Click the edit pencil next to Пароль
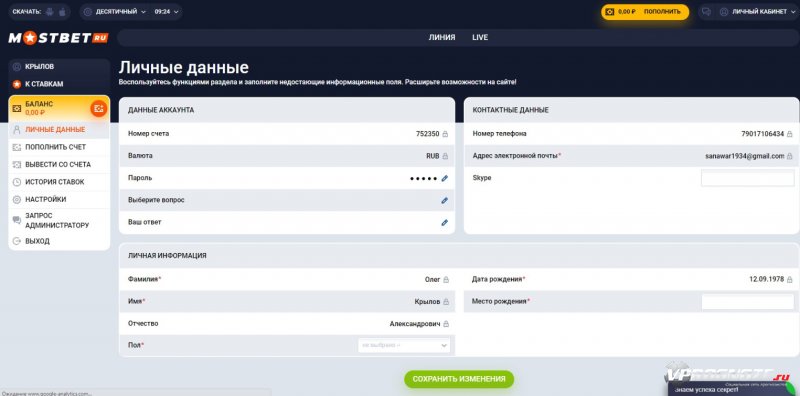The height and width of the screenshot is (396, 800). [x=444, y=178]
